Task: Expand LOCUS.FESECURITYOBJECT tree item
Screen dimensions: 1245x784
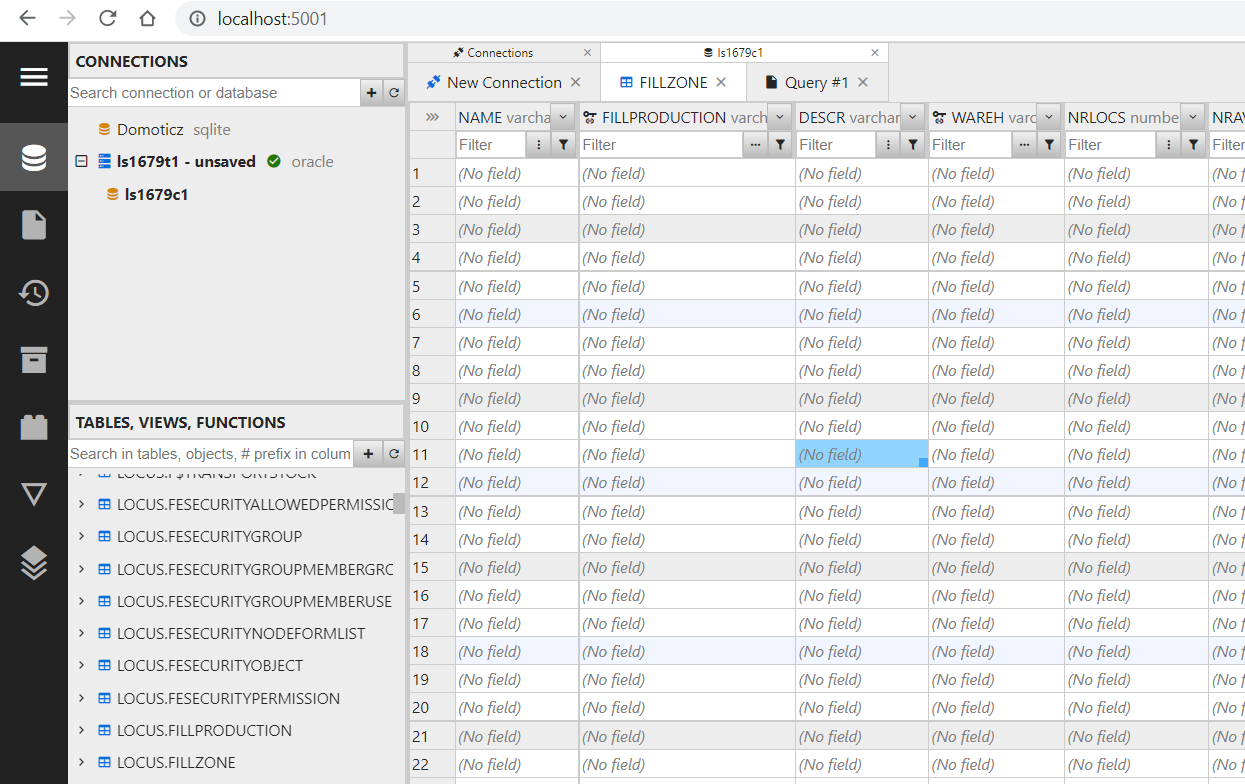Action: [x=82, y=665]
